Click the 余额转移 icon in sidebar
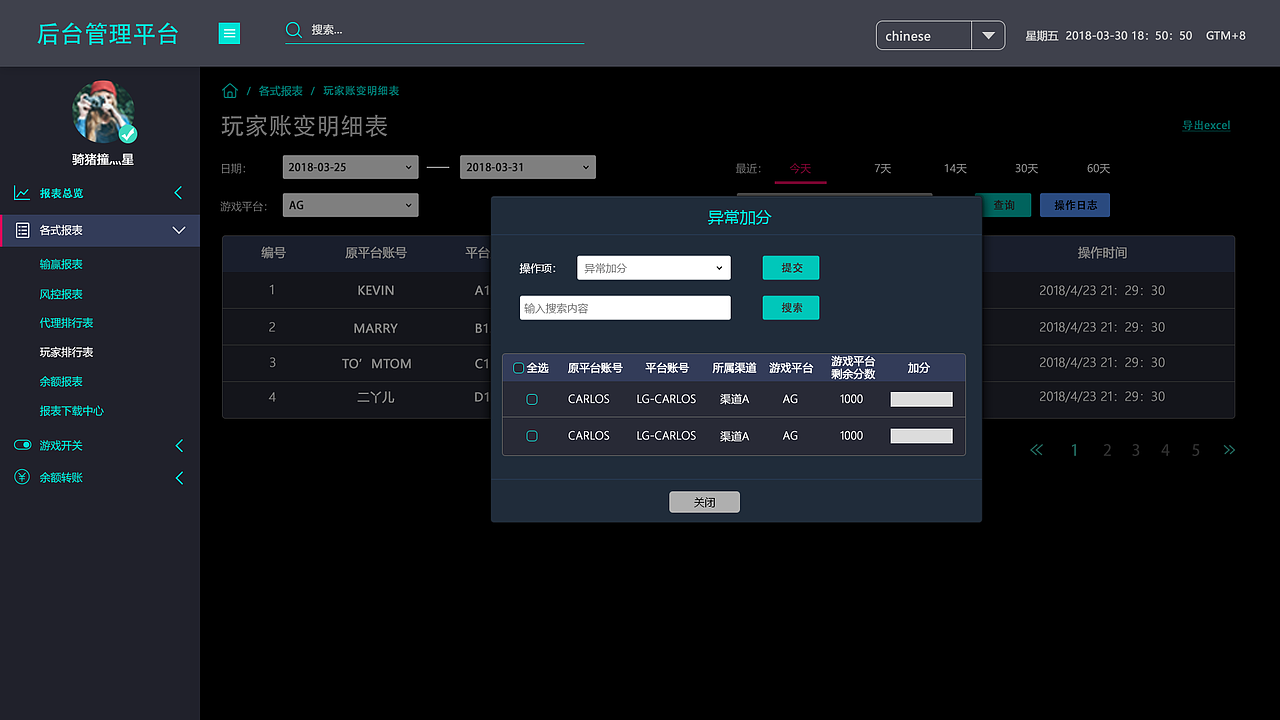 point(21,477)
